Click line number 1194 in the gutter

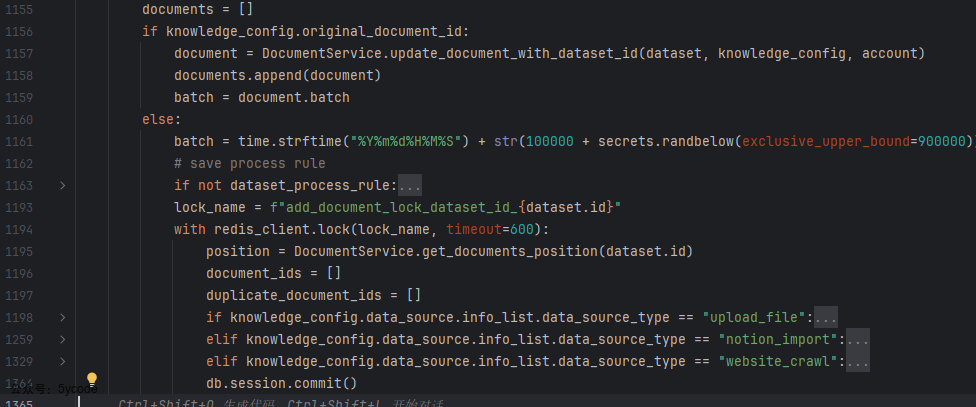(18, 229)
